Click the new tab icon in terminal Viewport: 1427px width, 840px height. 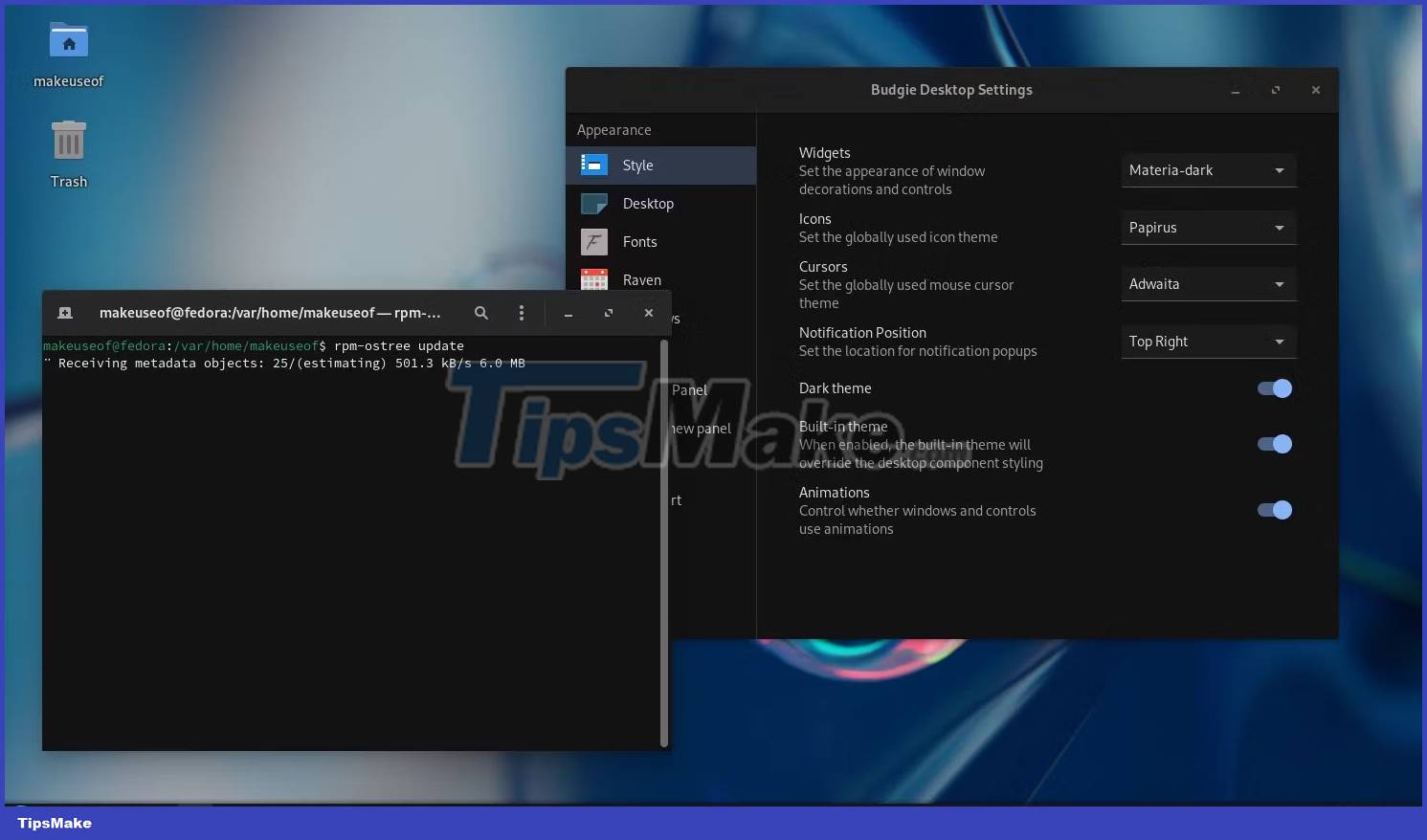[x=65, y=312]
